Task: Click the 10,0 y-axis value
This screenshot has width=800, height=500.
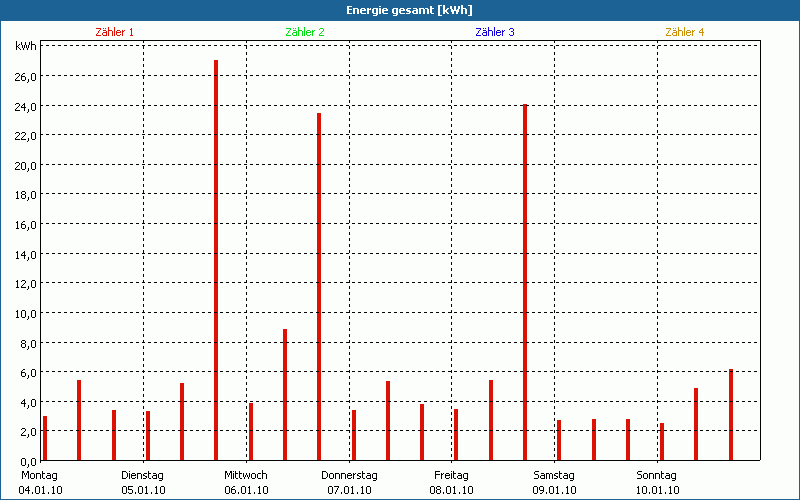Action: [x=26, y=314]
